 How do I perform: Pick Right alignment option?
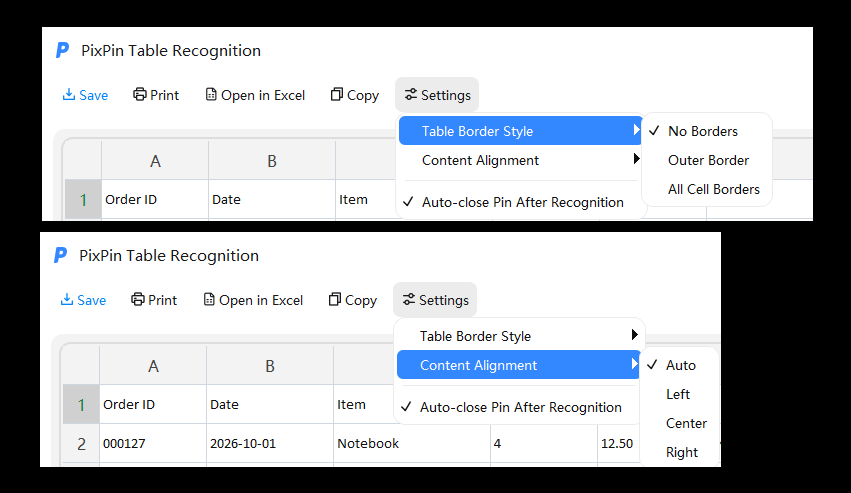tap(682, 452)
